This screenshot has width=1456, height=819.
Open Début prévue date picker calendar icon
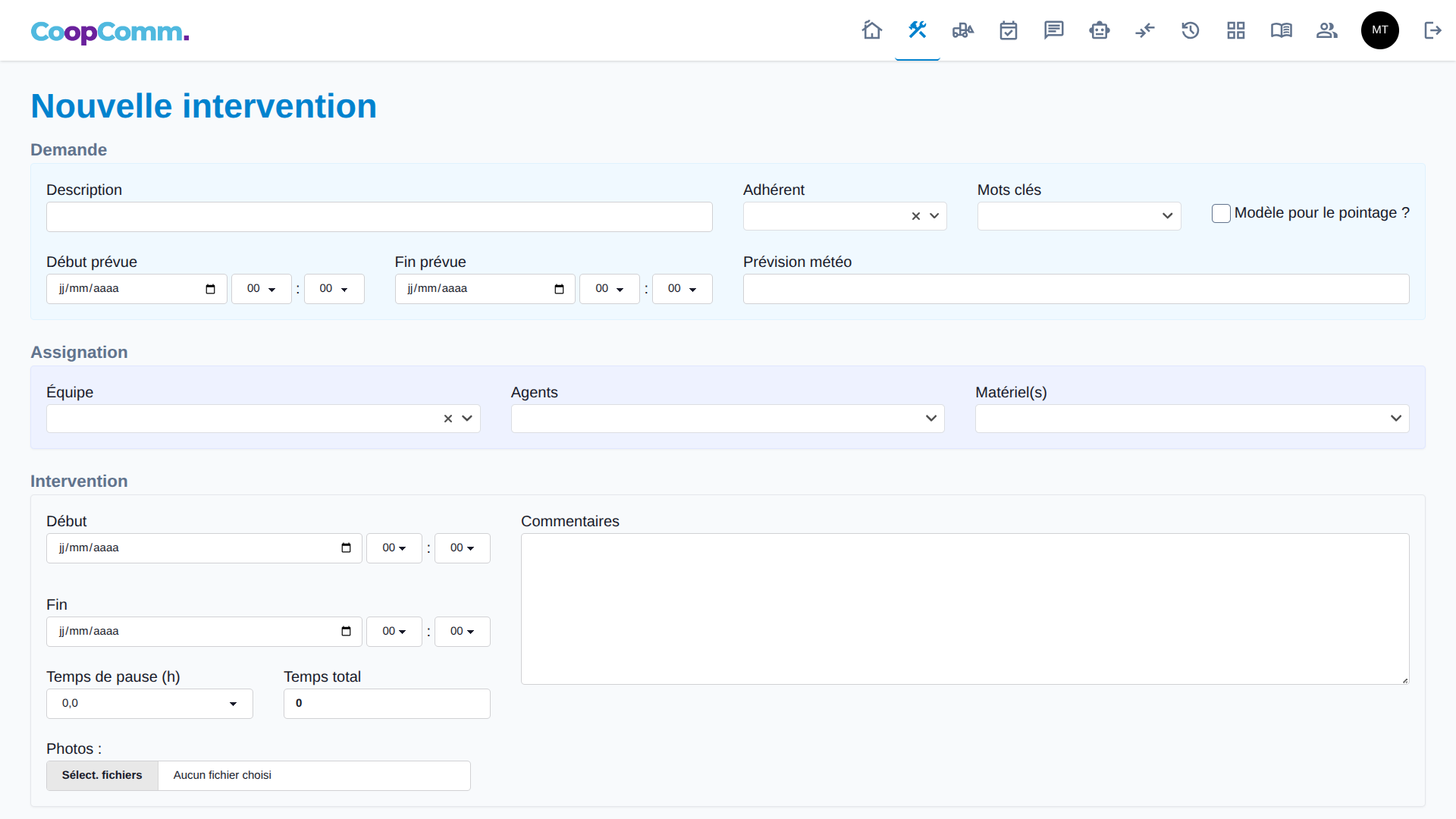click(211, 289)
